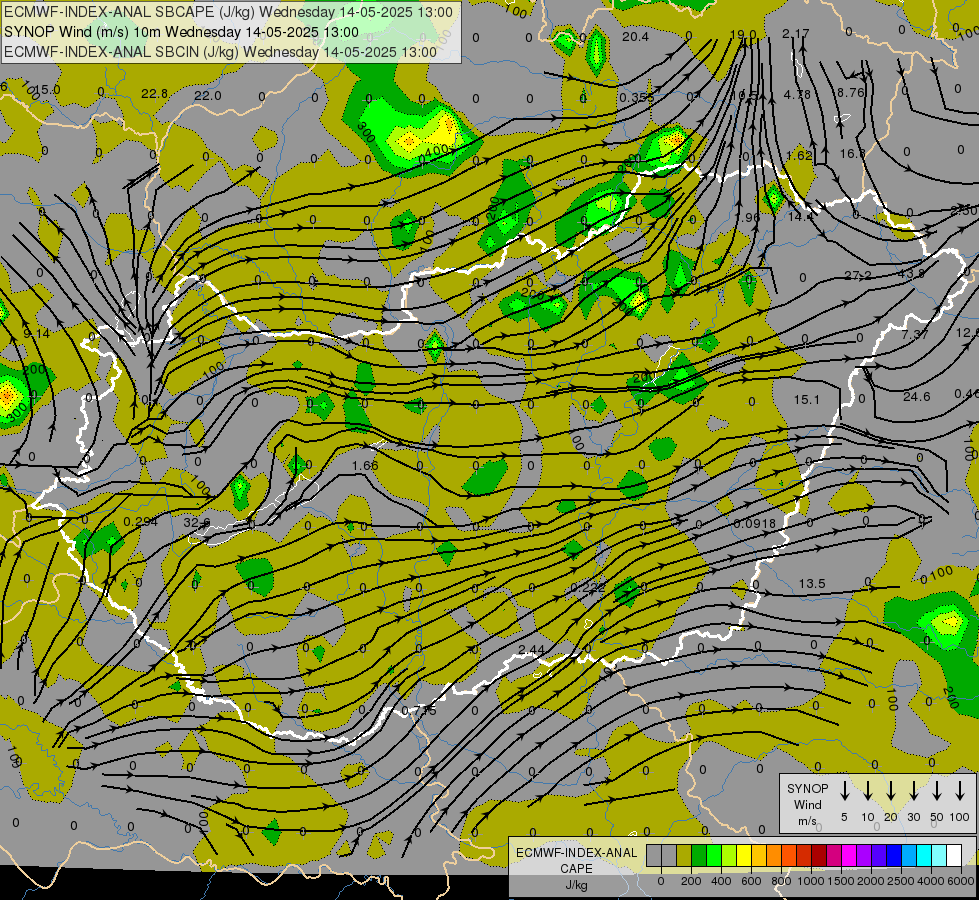Click the 'J/kg' unit label in the legend
Image resolution: width=979 pixels, height=900 pixels.
tap(576, 884)
